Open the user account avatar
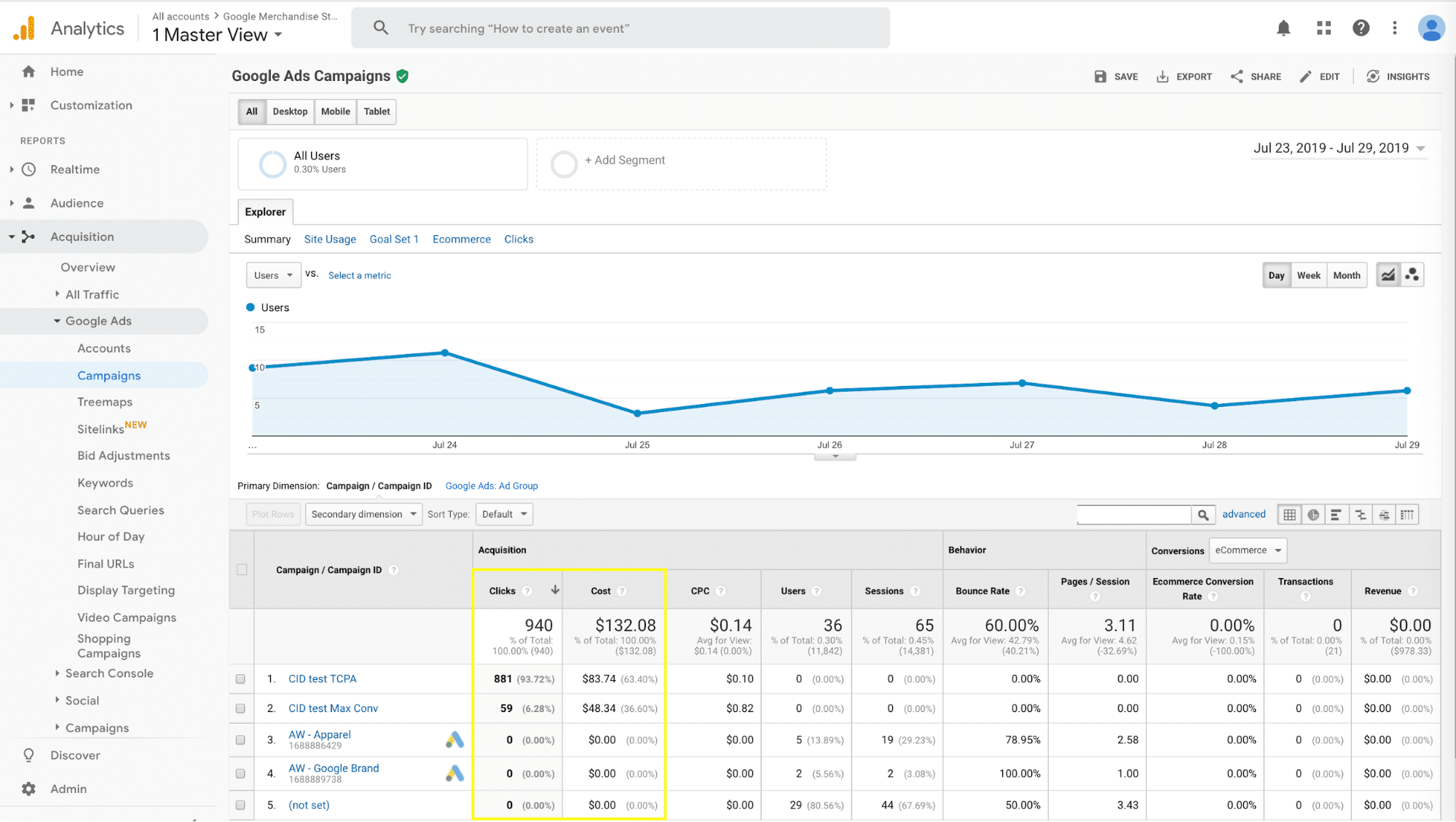 (1431, 28)
